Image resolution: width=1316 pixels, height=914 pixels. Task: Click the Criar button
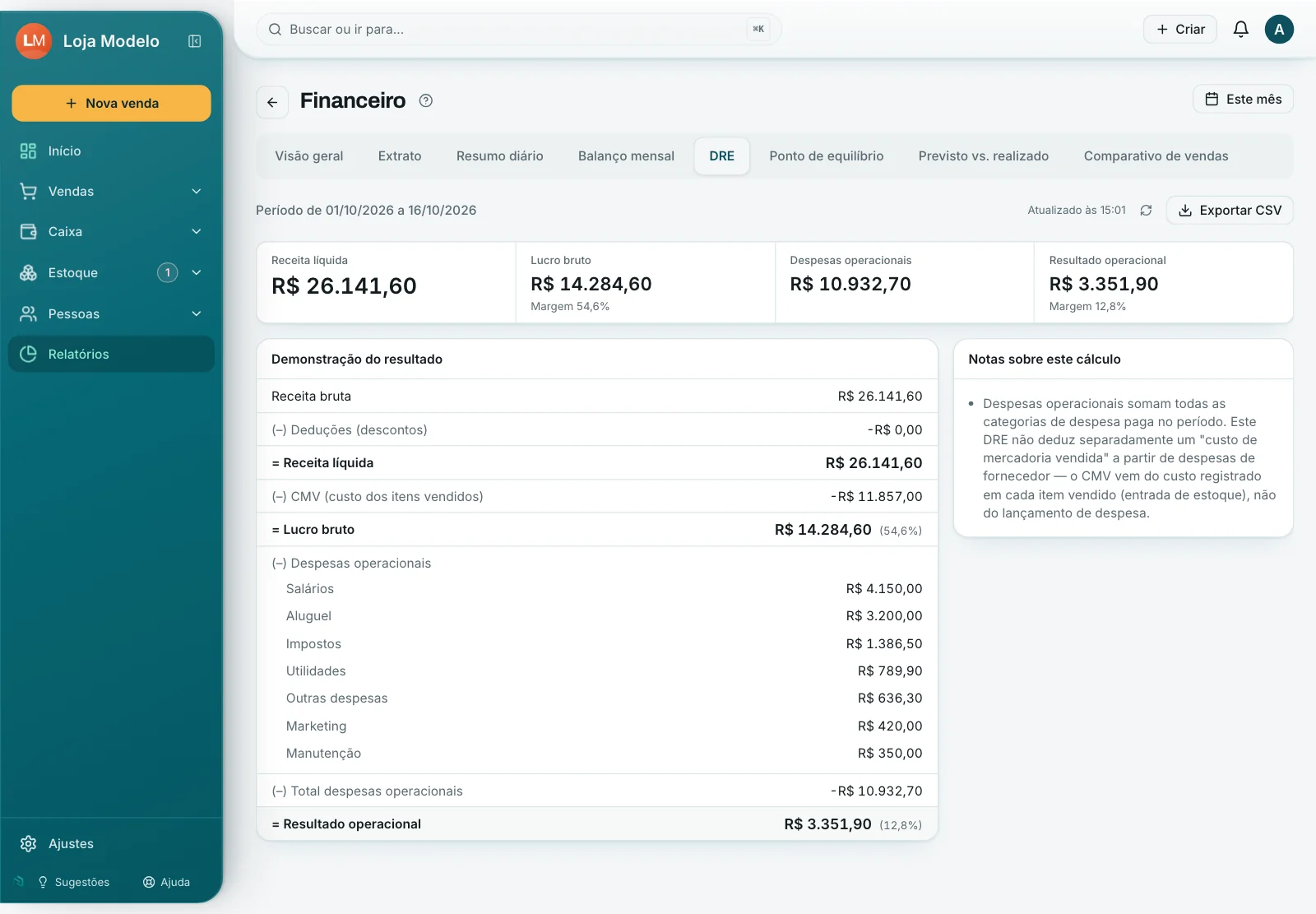pos(1180,30)
